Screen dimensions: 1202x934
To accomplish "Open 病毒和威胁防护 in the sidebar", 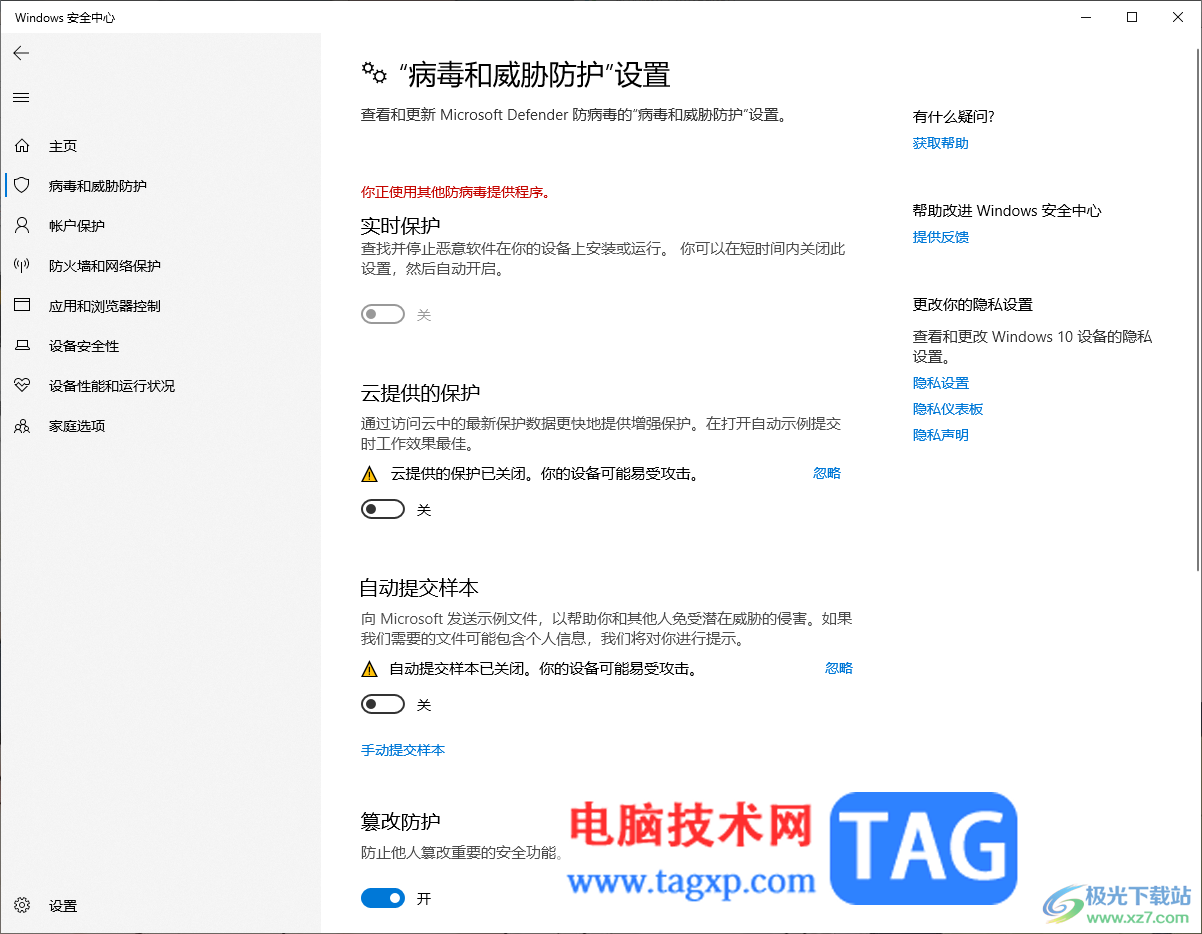I will click(98, 186).
